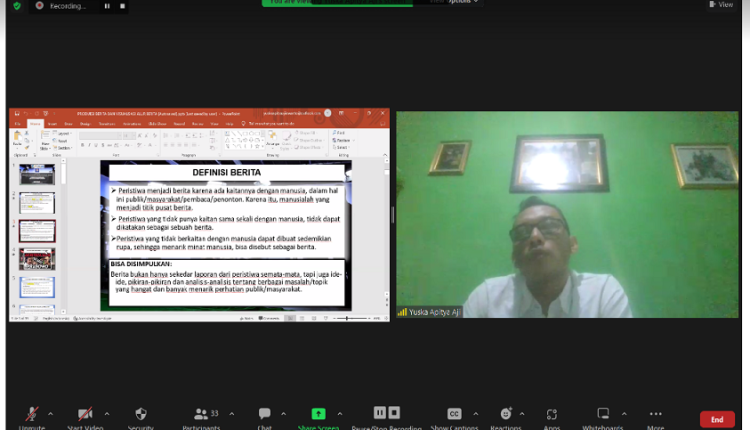Collapse the PowerPoint ribbon arrow
Image resolution: width=750 pixels, height=430 pixels.
(x=385, y=155)
